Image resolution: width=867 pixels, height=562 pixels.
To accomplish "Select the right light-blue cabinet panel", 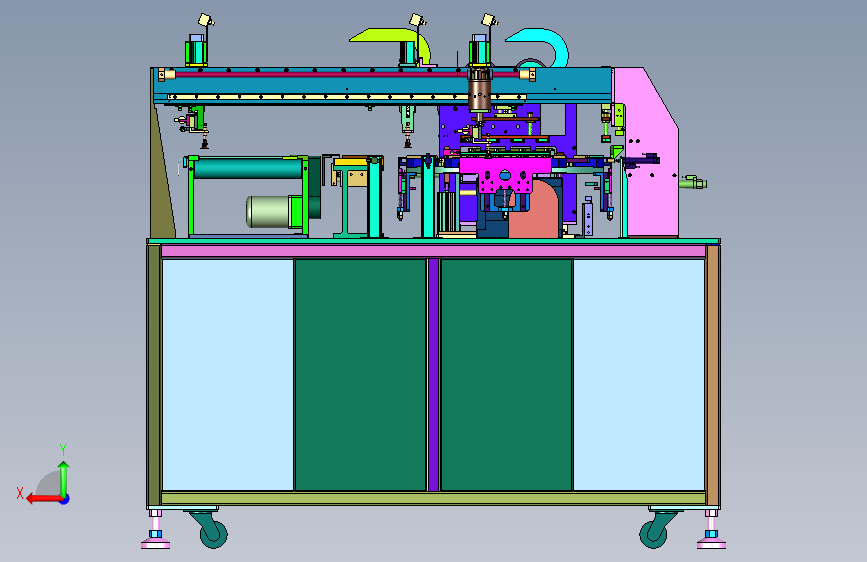I will click(x=639, y=374).
